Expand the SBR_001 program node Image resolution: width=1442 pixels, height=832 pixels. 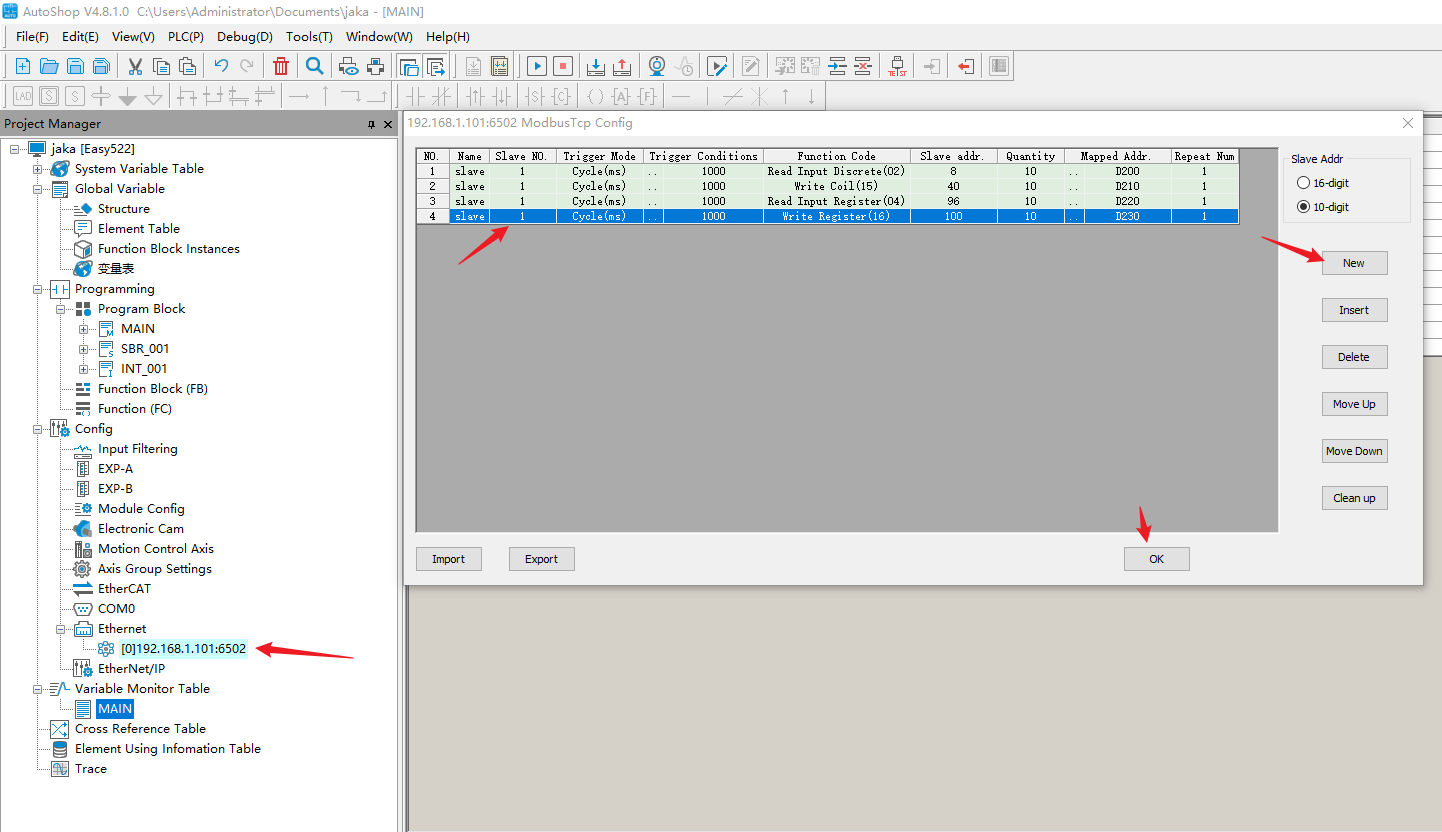(84, 349)
